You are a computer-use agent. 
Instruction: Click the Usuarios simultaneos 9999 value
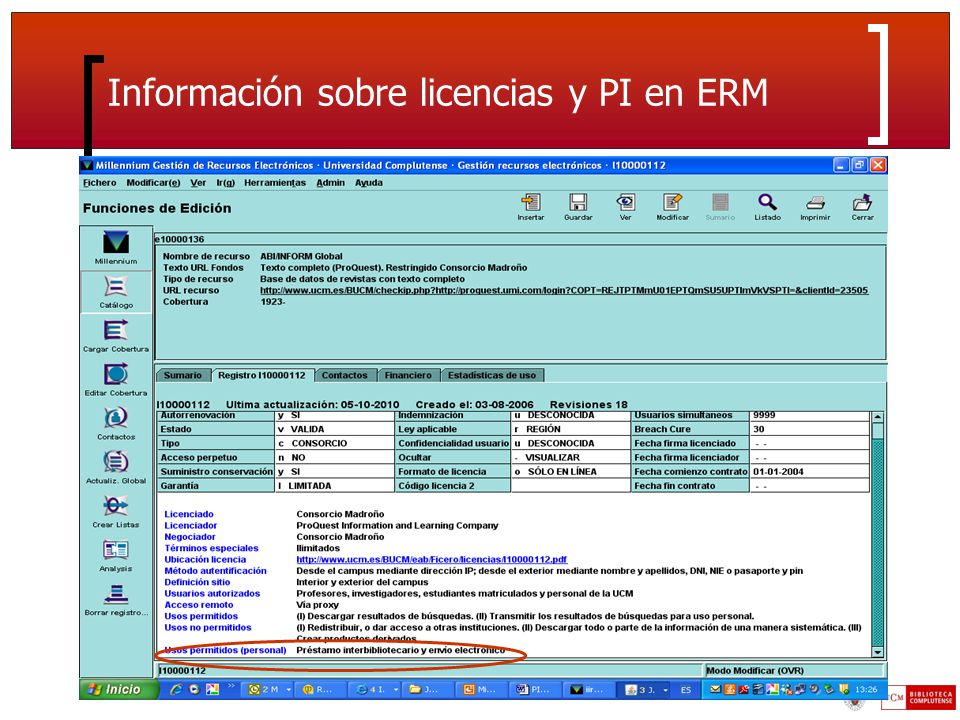pos(809,416)
